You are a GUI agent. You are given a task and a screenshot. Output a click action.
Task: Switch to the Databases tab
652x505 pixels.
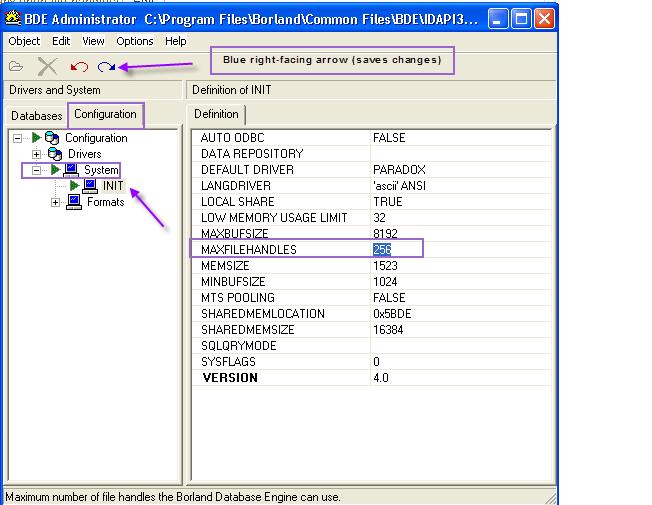pos(37,116)
